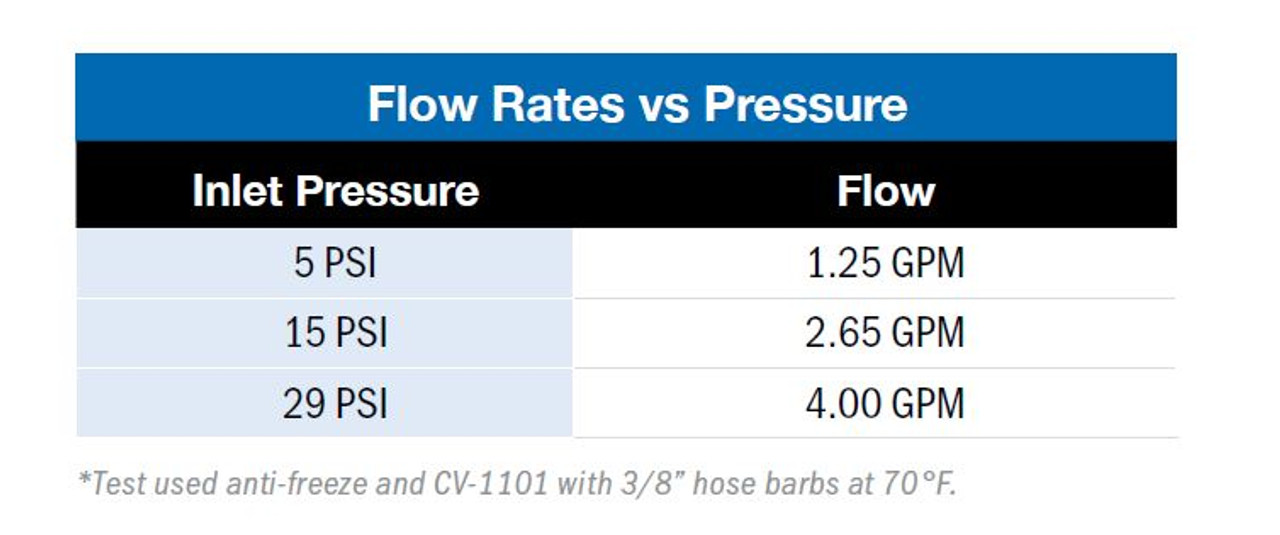Viewport: 1280px width, 535px height.
Task: Click the "1.25 GPM" flow value
Action: (x=885, y=263)
